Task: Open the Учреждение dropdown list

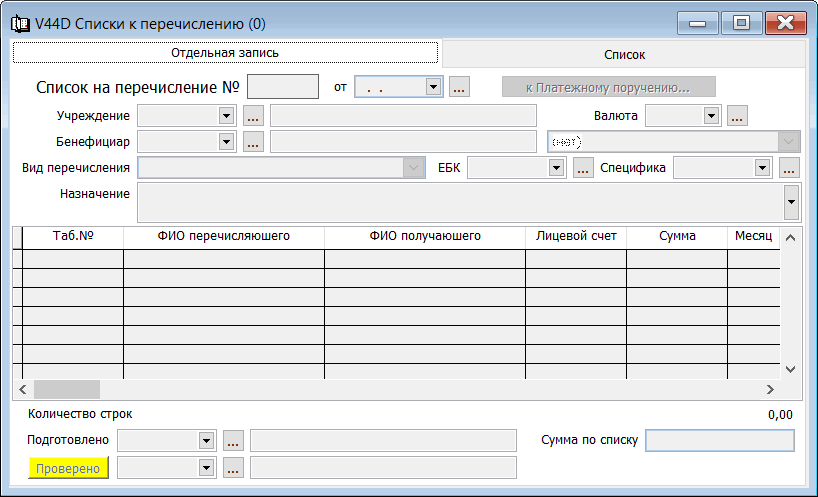Action: 227,116
